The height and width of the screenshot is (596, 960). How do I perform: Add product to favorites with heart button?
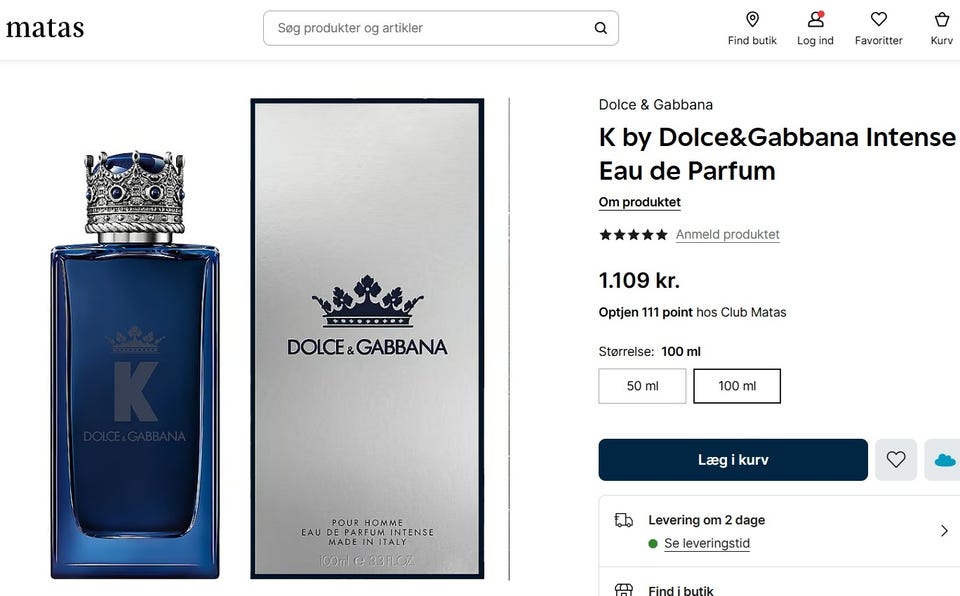coord(896,460)
